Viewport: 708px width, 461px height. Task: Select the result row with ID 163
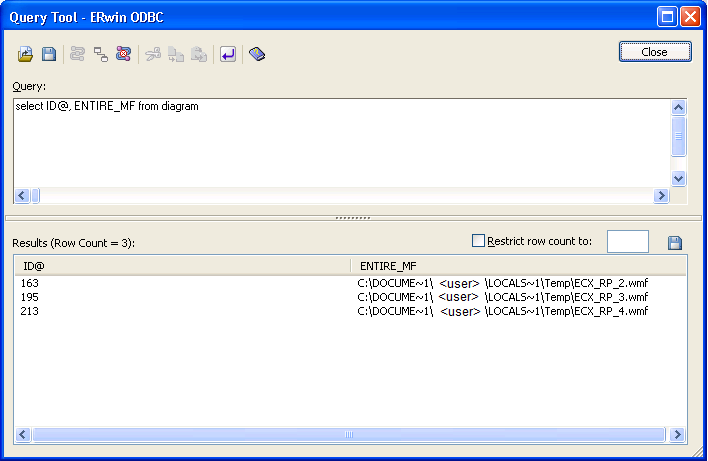350,284
